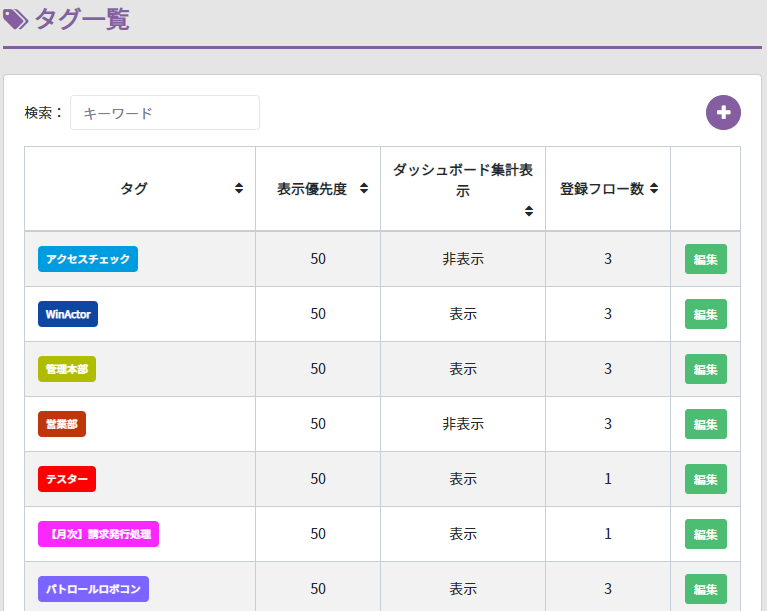Click the purple plus add-tag button
Viewport: 767px width, 611px height.
click(x=723, y=113)
